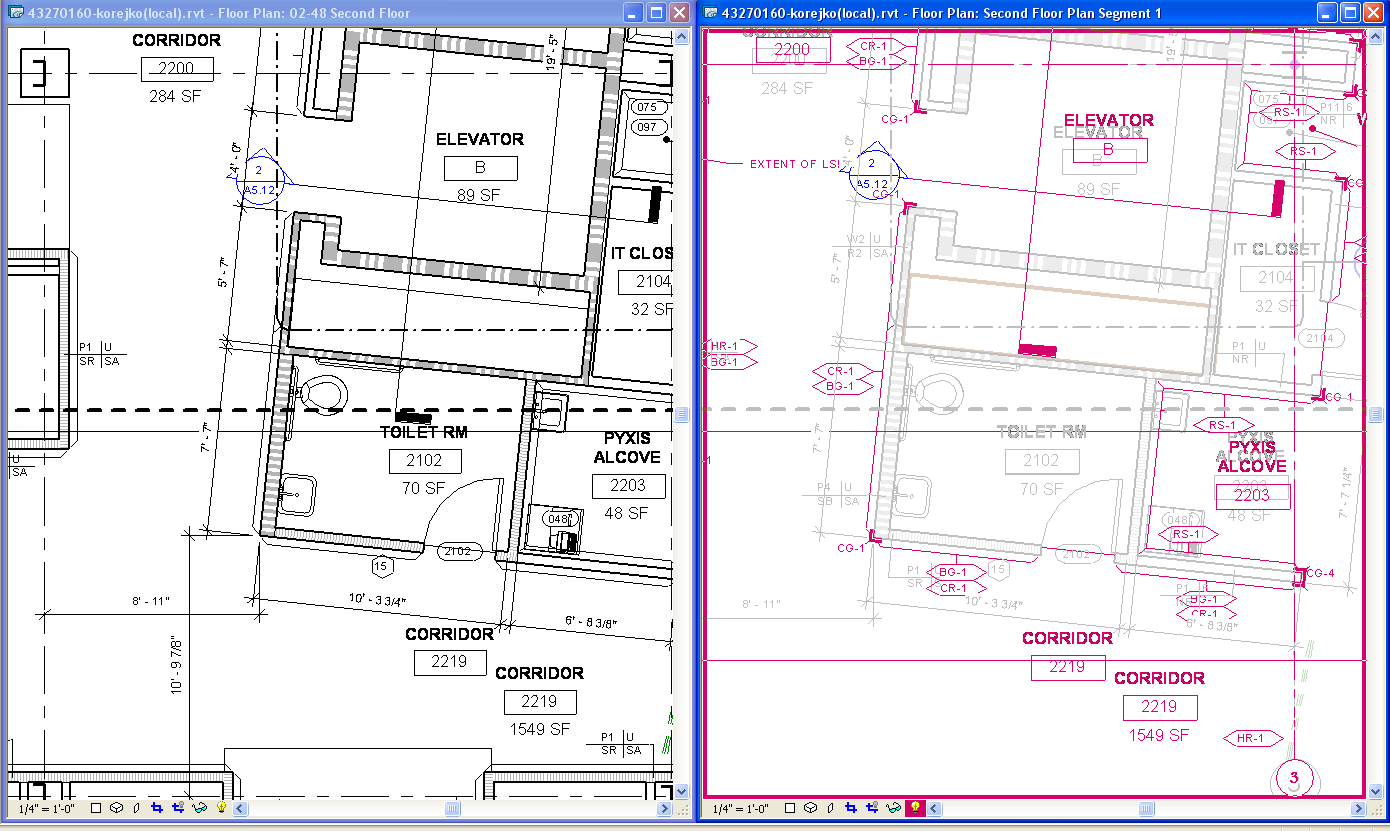The height and width of the screenshot is (831, 1390).
Task: Select magenta 2203 room tag in Segment 1 window
Action: point(1252,495)
